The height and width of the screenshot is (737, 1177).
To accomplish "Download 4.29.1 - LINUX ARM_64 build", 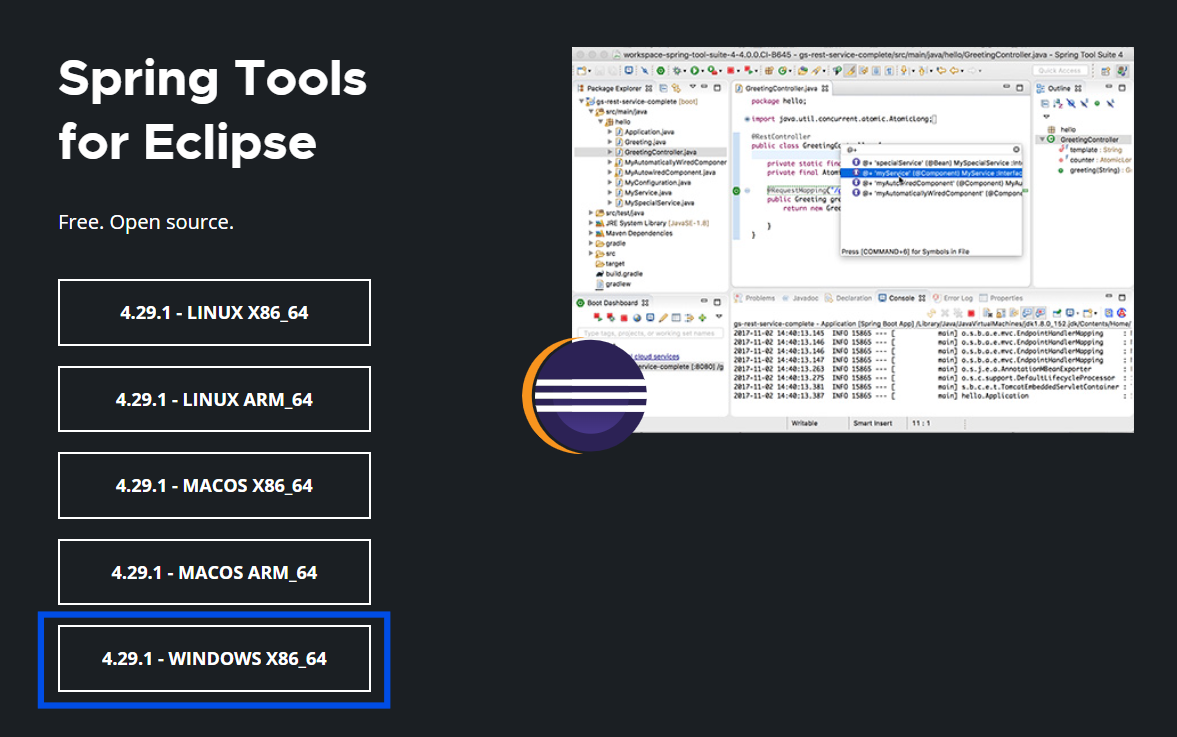I will tap(214, 399).
